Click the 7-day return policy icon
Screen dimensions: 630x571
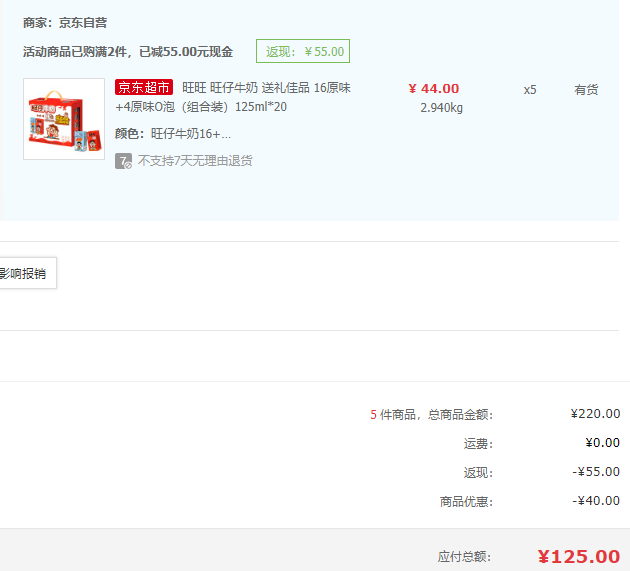click(x=123, y=161)
